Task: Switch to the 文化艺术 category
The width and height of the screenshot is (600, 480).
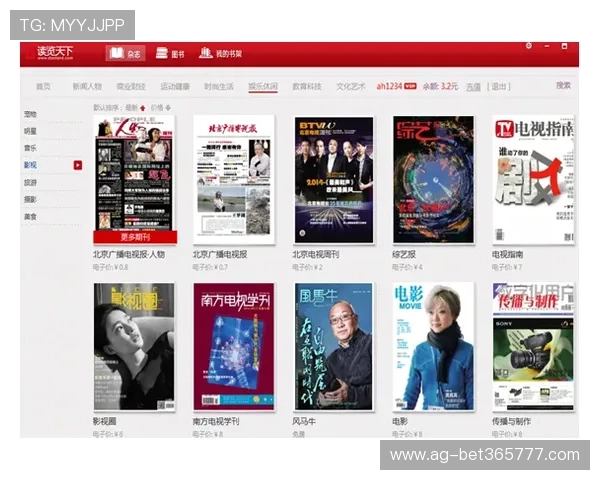Action: coord(351,86)
